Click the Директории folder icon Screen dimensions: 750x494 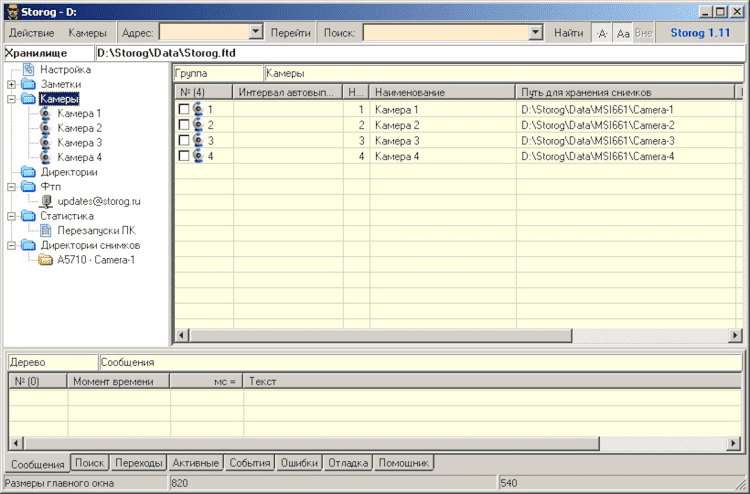point(28,172)
